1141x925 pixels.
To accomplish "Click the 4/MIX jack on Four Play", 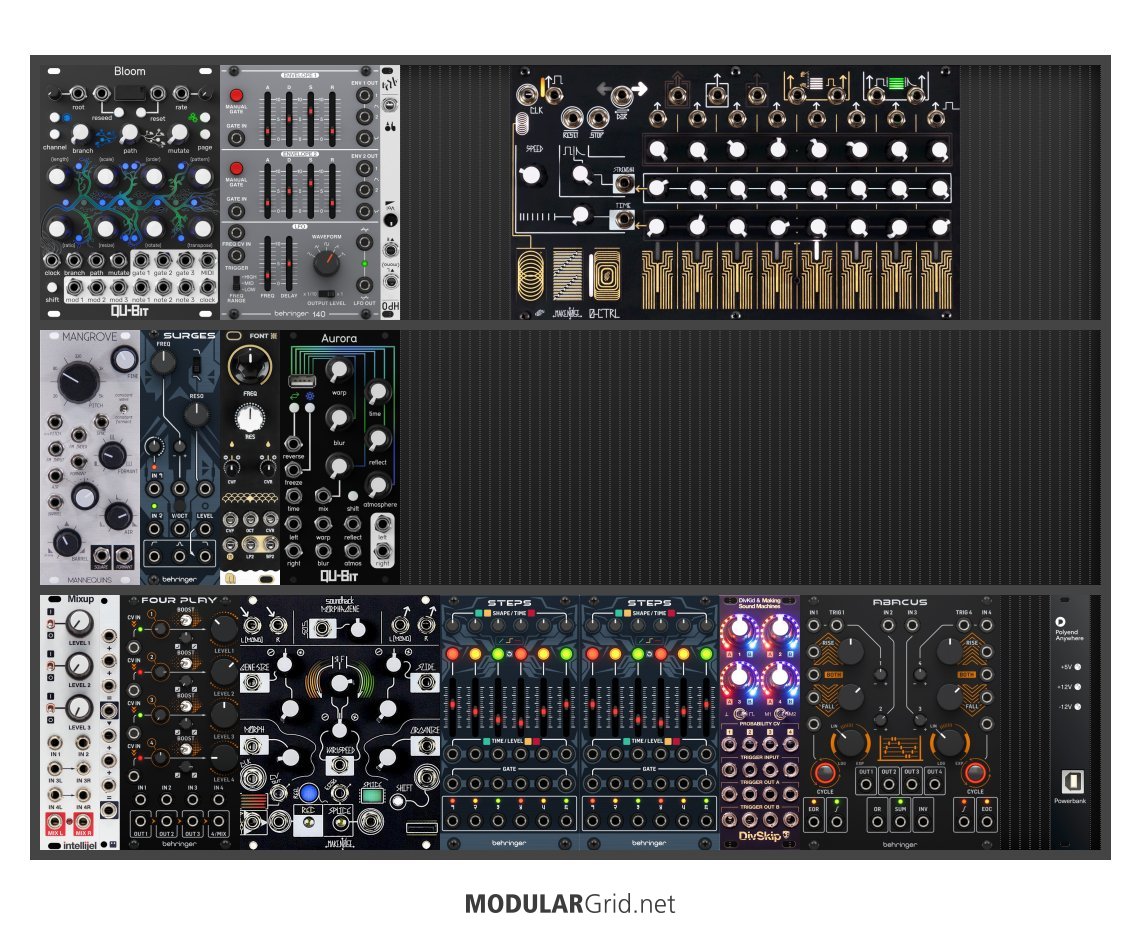I will pyautogui.click(x=218, y=821).
